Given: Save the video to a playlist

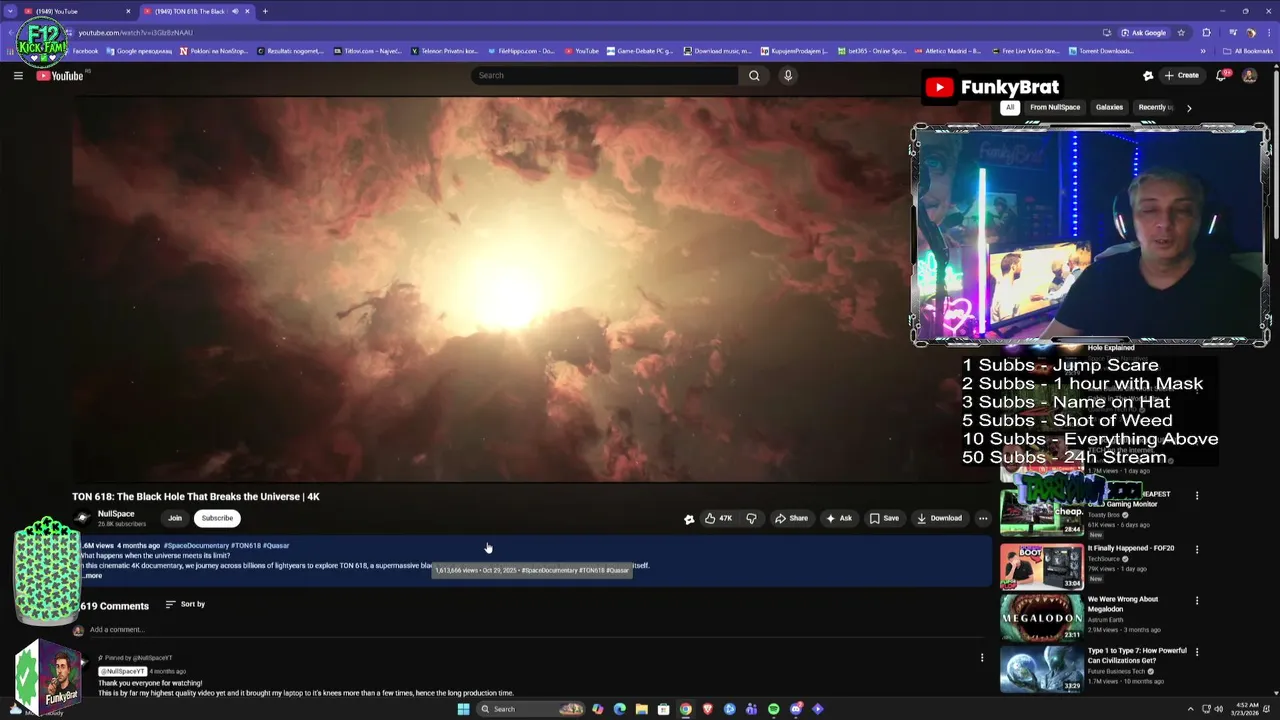Looking at the screenshot, I should [x=884, y=518].
